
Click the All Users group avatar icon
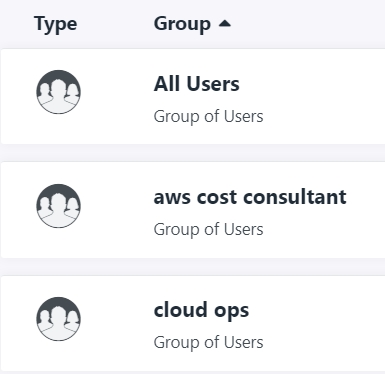[x=58, y=92]
